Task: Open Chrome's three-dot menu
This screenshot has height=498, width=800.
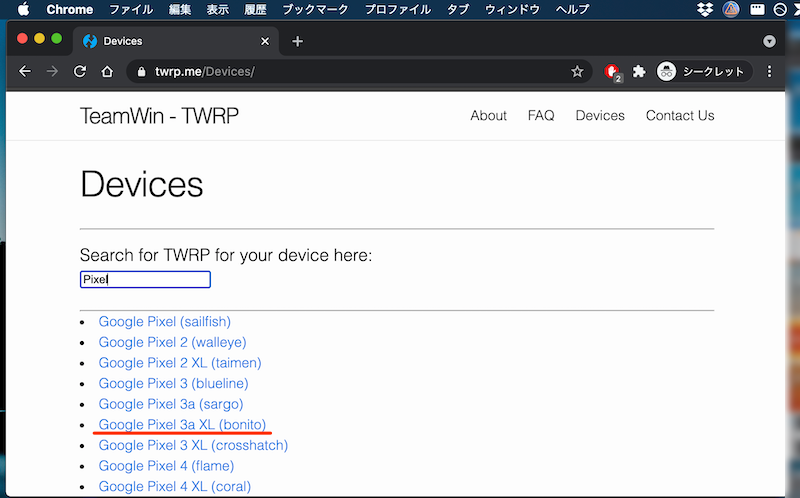Action: click(769, 71)
